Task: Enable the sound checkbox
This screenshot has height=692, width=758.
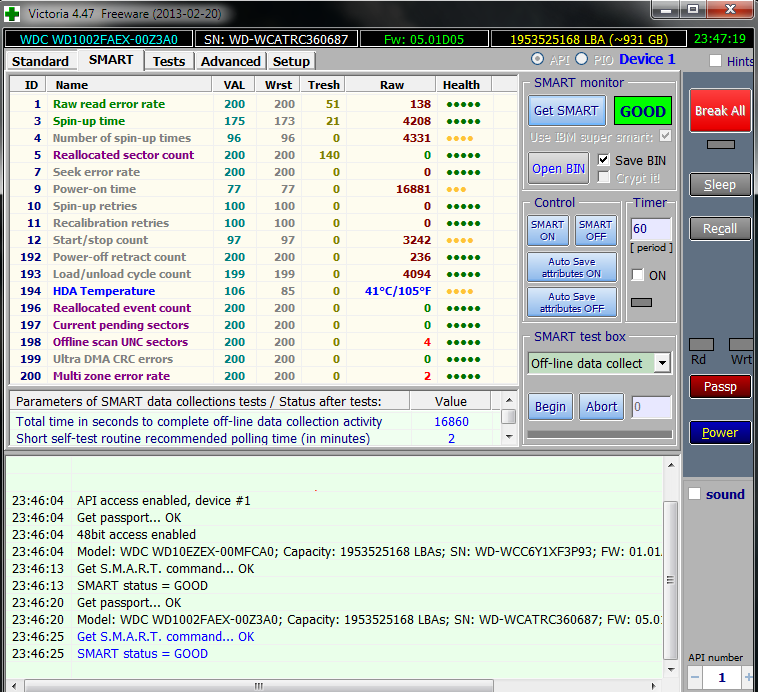Action: pyautogui.click(x=695, y=494)
